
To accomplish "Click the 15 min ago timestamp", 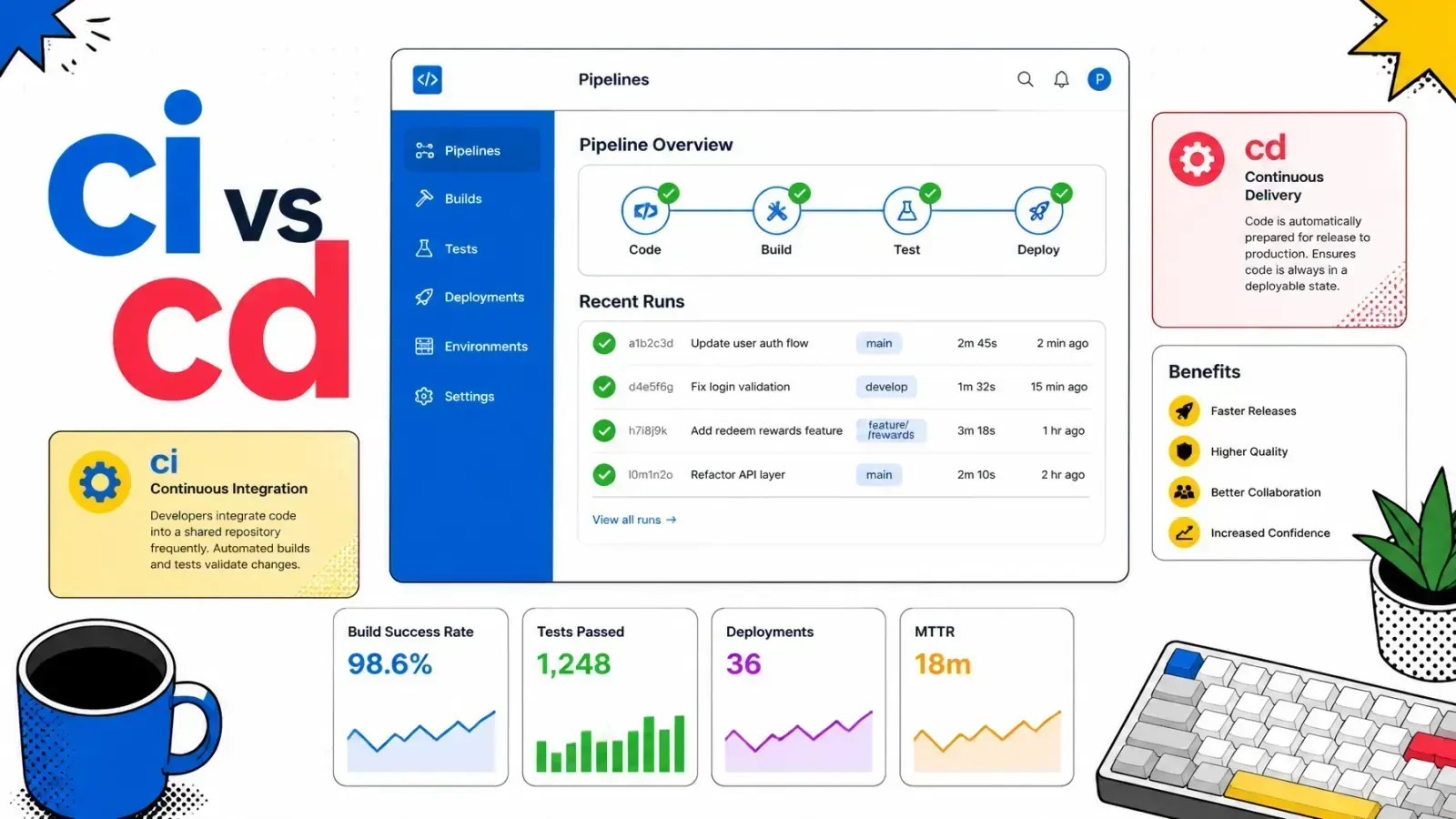I will point(1059,387).
